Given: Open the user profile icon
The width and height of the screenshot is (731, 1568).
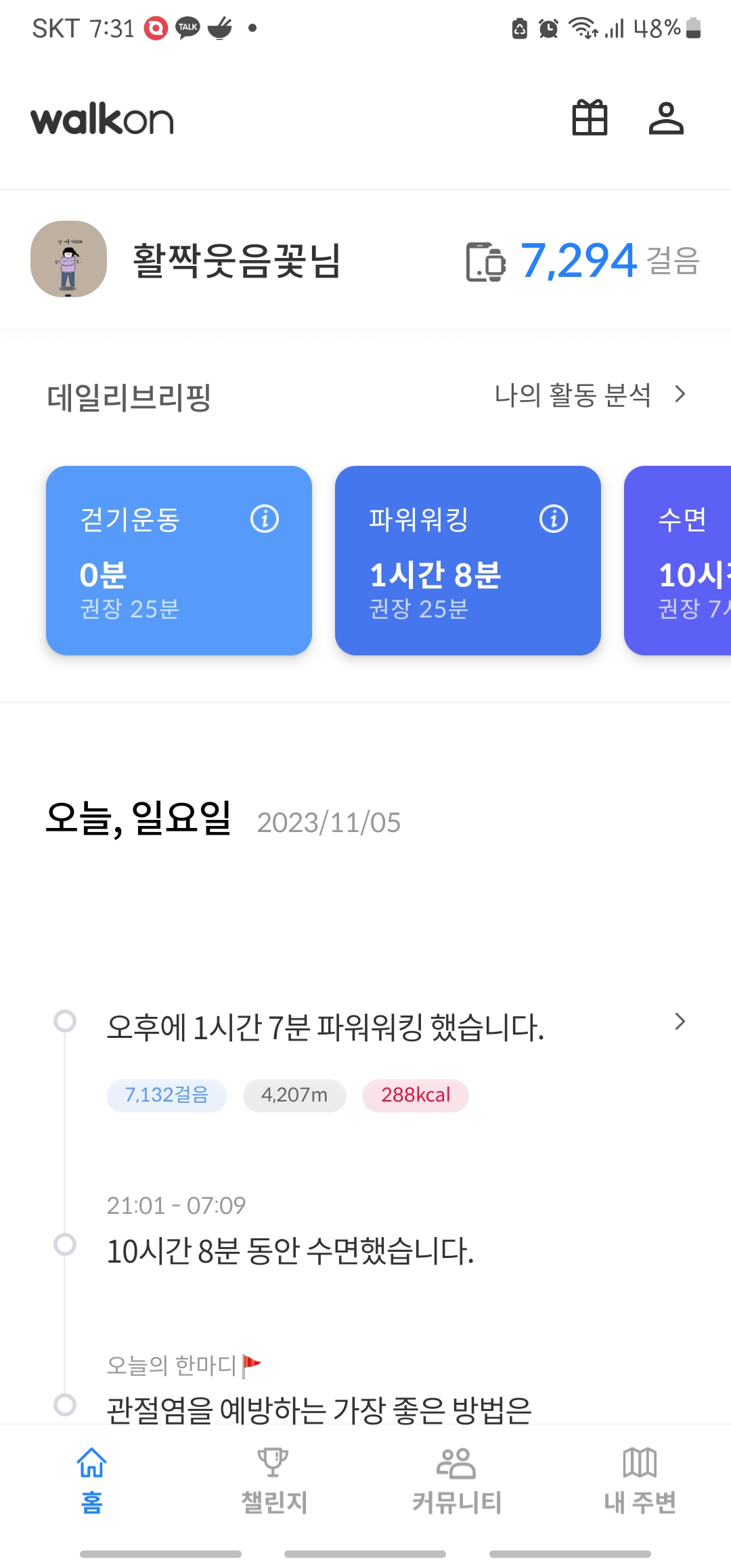Looking at the screenshot, I should tap(666, 118).
